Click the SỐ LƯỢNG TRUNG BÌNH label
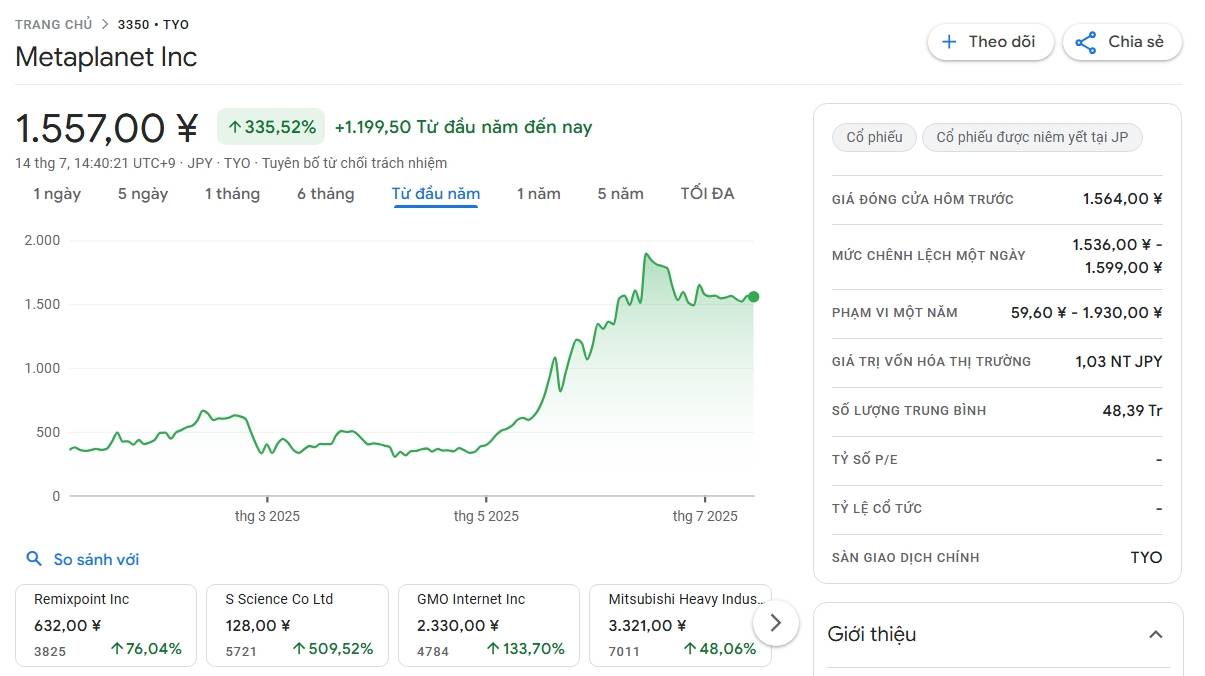Image resolution: width=1205 pixels, height=676 pixels. 909,410
